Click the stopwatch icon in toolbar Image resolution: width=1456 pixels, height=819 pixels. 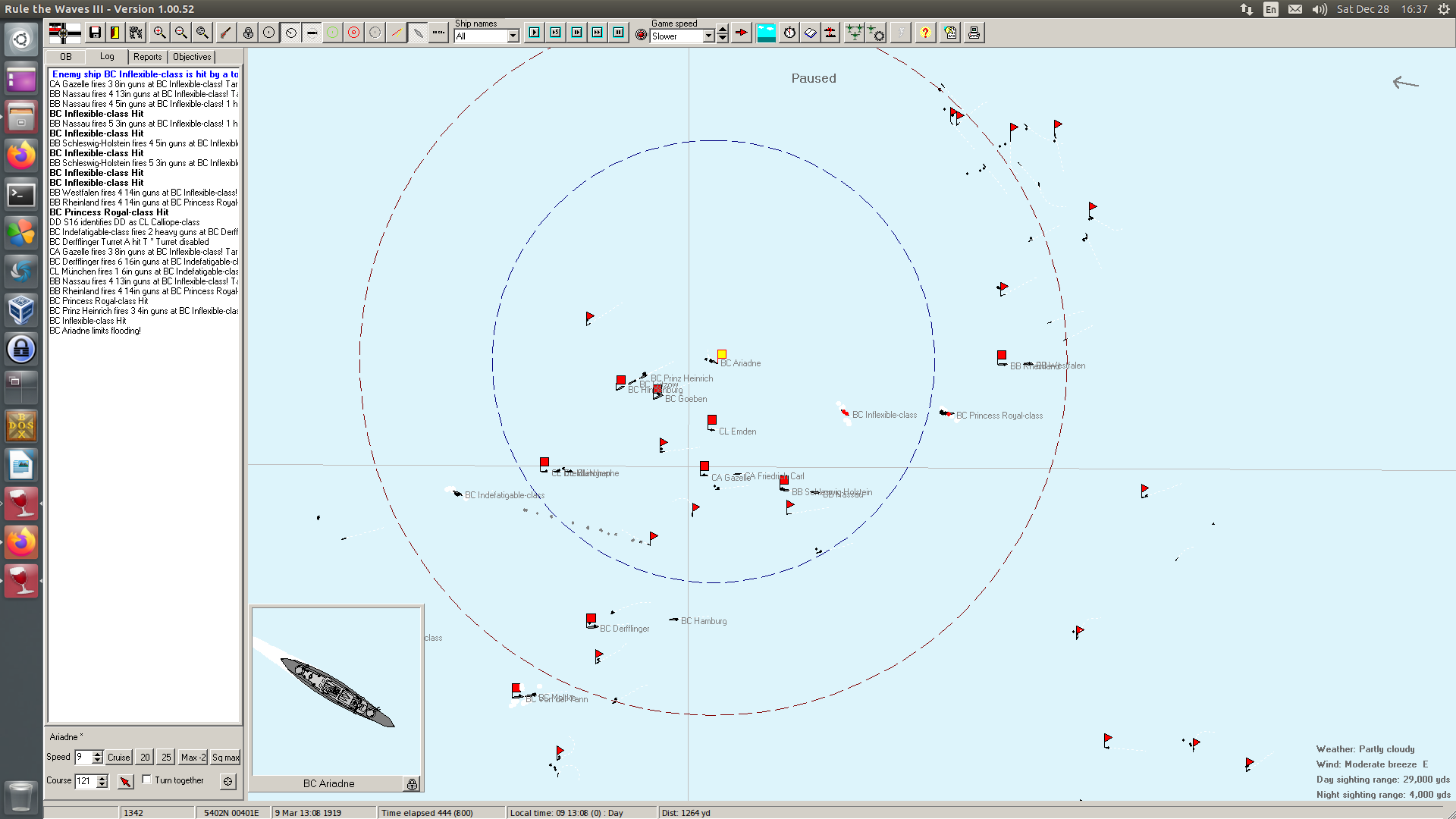click(x=789, y=33)
